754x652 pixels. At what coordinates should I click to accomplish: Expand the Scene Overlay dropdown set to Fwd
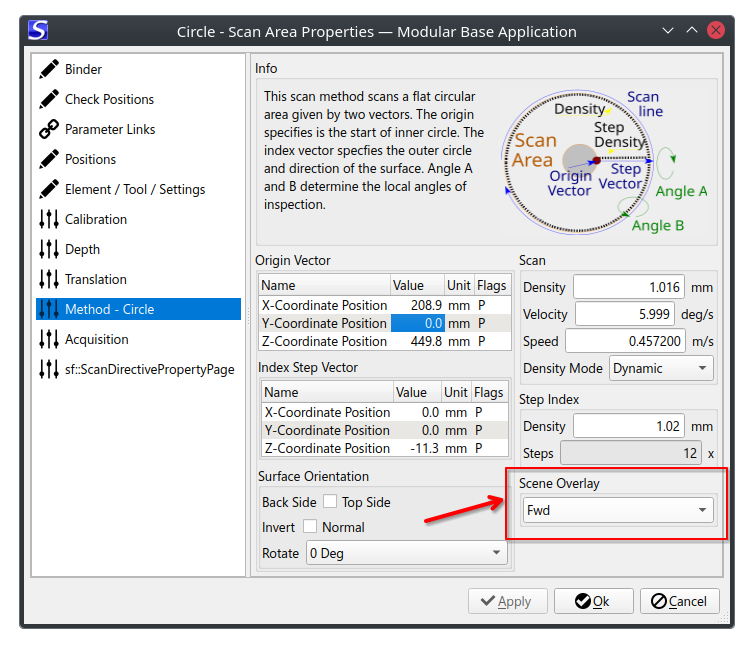(618, 510)
